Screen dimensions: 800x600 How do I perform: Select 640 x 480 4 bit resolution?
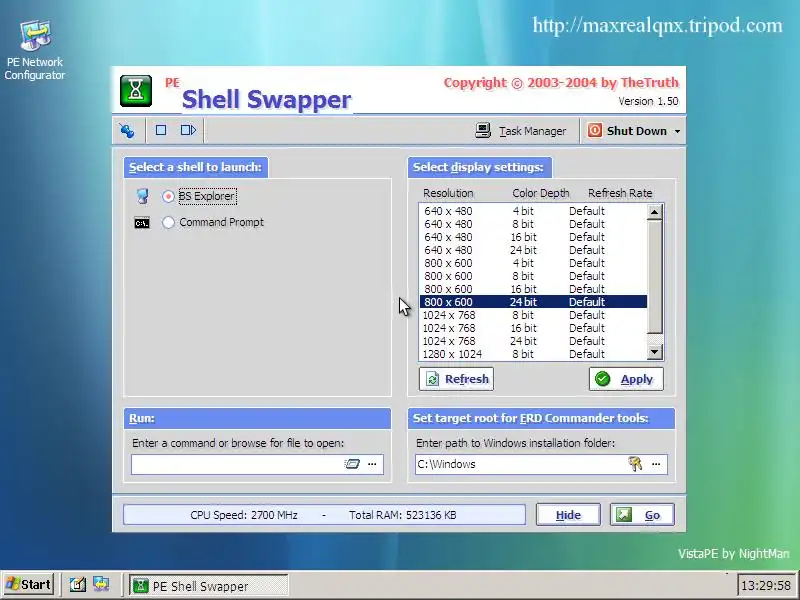pos(533,211)
